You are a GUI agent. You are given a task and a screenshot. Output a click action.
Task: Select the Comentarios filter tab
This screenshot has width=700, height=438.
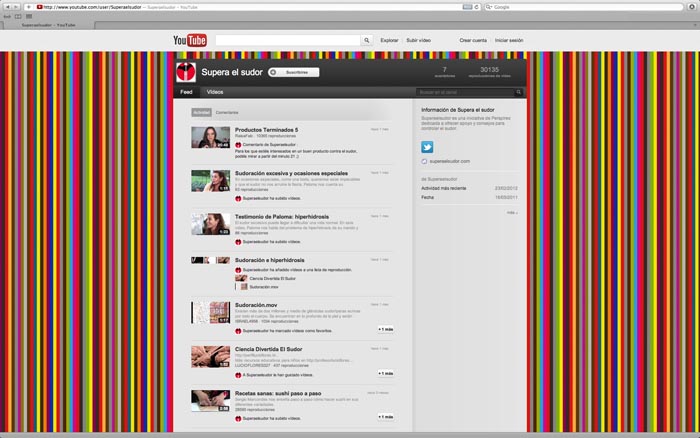(x=227, y=113)
